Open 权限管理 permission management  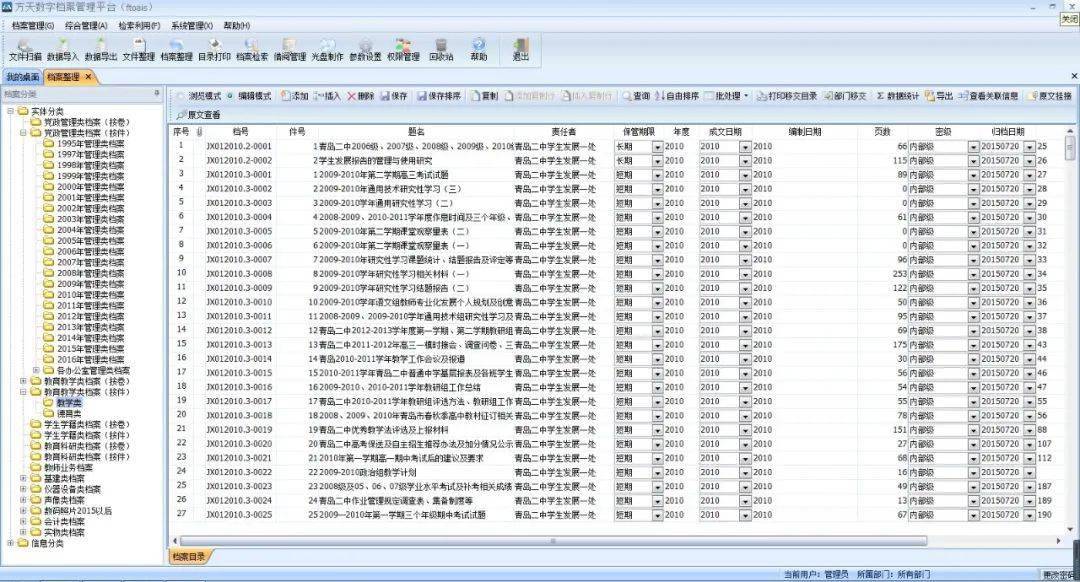(403, 50)
